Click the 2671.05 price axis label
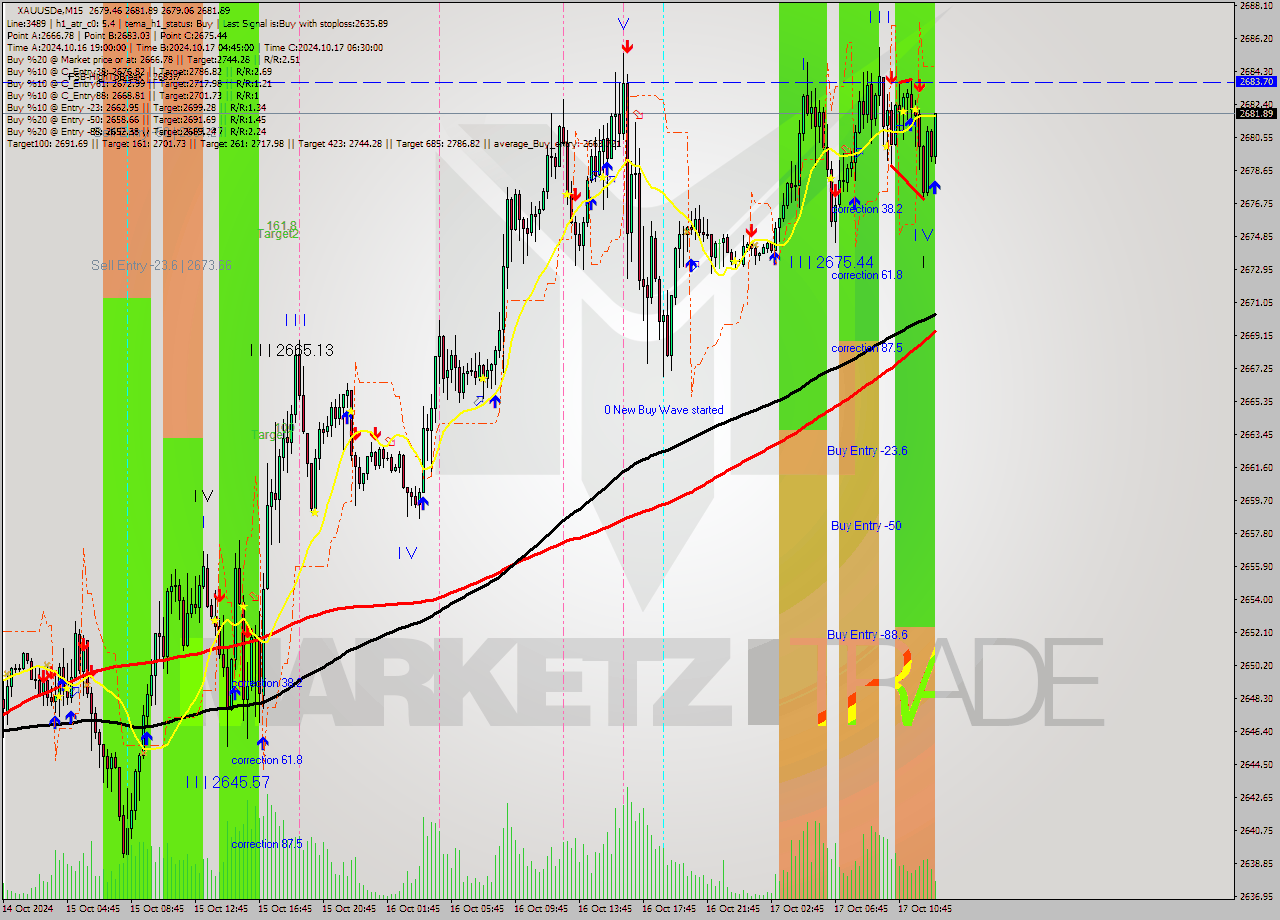This screenshot has height=920, width=1280. pyautogui.click(x=1256, y=302)
